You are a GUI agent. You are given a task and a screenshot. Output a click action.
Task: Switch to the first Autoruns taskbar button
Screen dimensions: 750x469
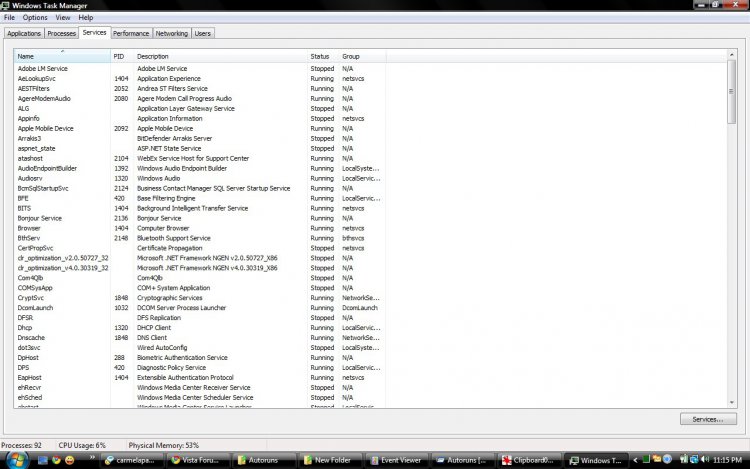(263, 460)
